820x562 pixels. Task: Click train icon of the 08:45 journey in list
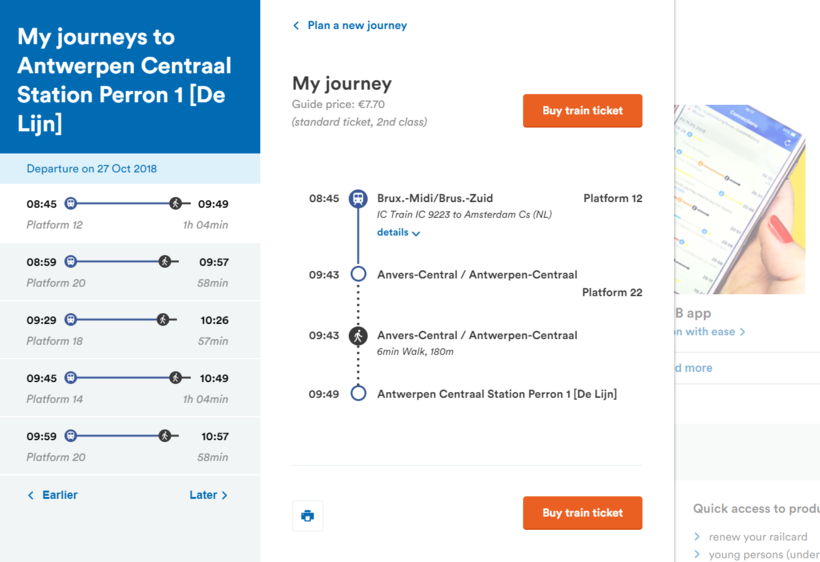(x=71, y=204)
